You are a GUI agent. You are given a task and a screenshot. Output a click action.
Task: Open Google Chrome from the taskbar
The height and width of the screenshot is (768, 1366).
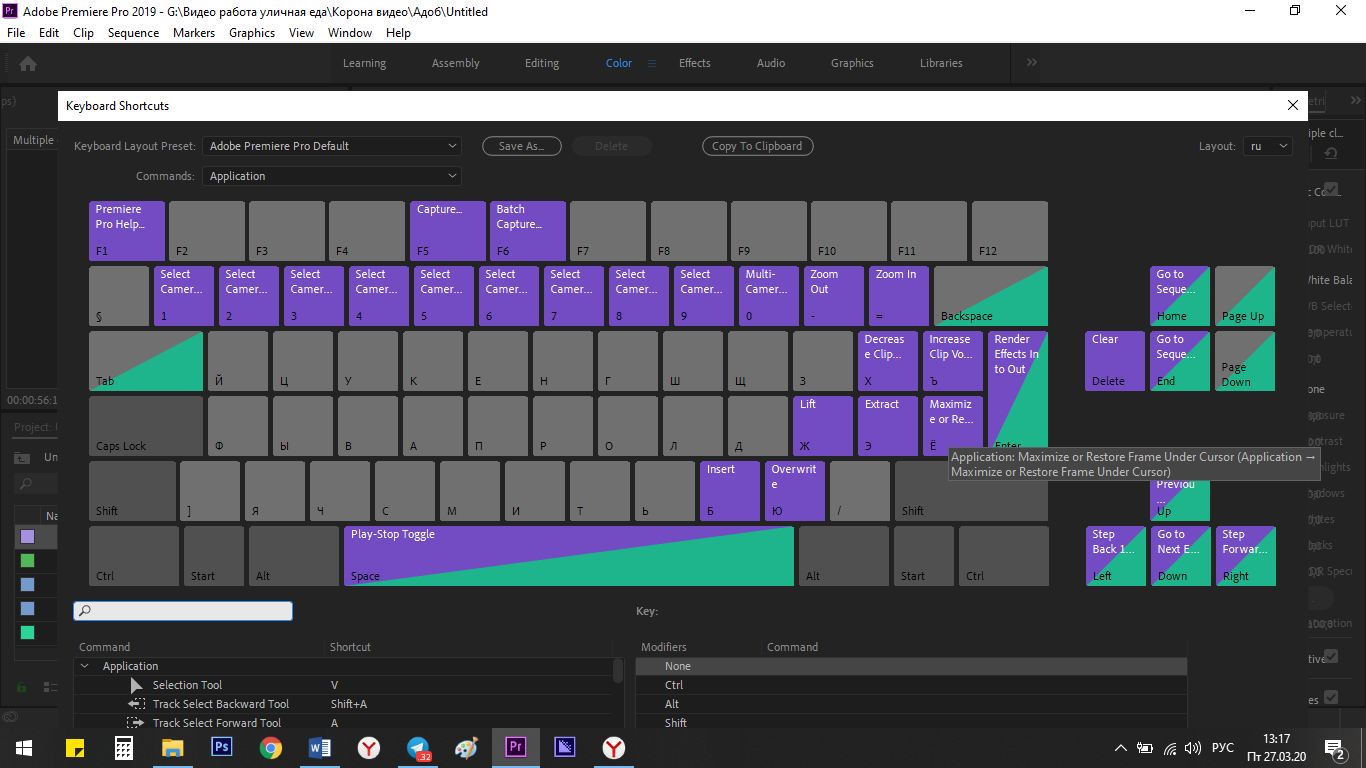coord(271,747)
